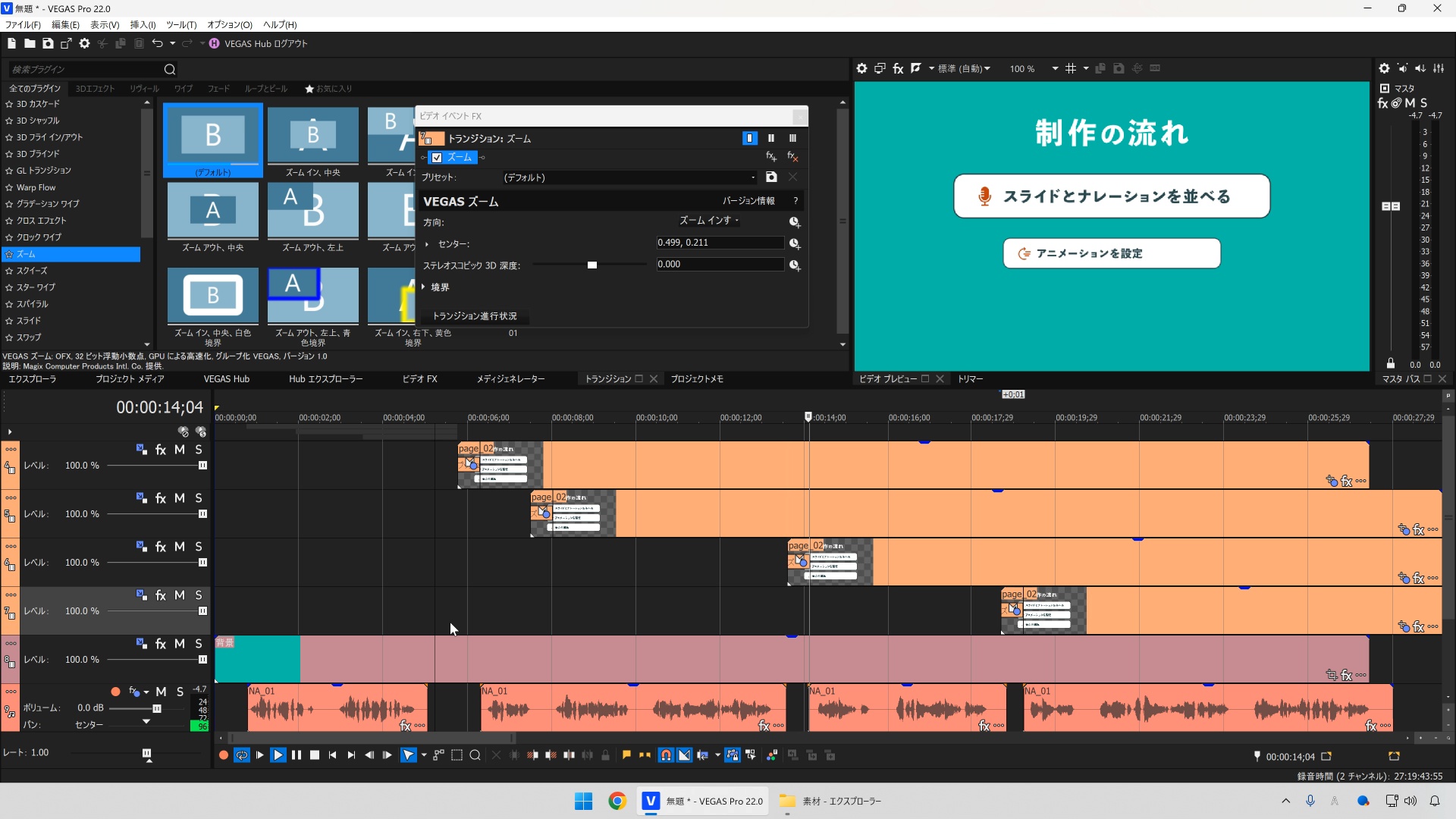The height and width of the screenshot is (819, 1456).
Task: Insert region with double yellow flag icon
Action: pyautogui.click(x=645, y=755)
